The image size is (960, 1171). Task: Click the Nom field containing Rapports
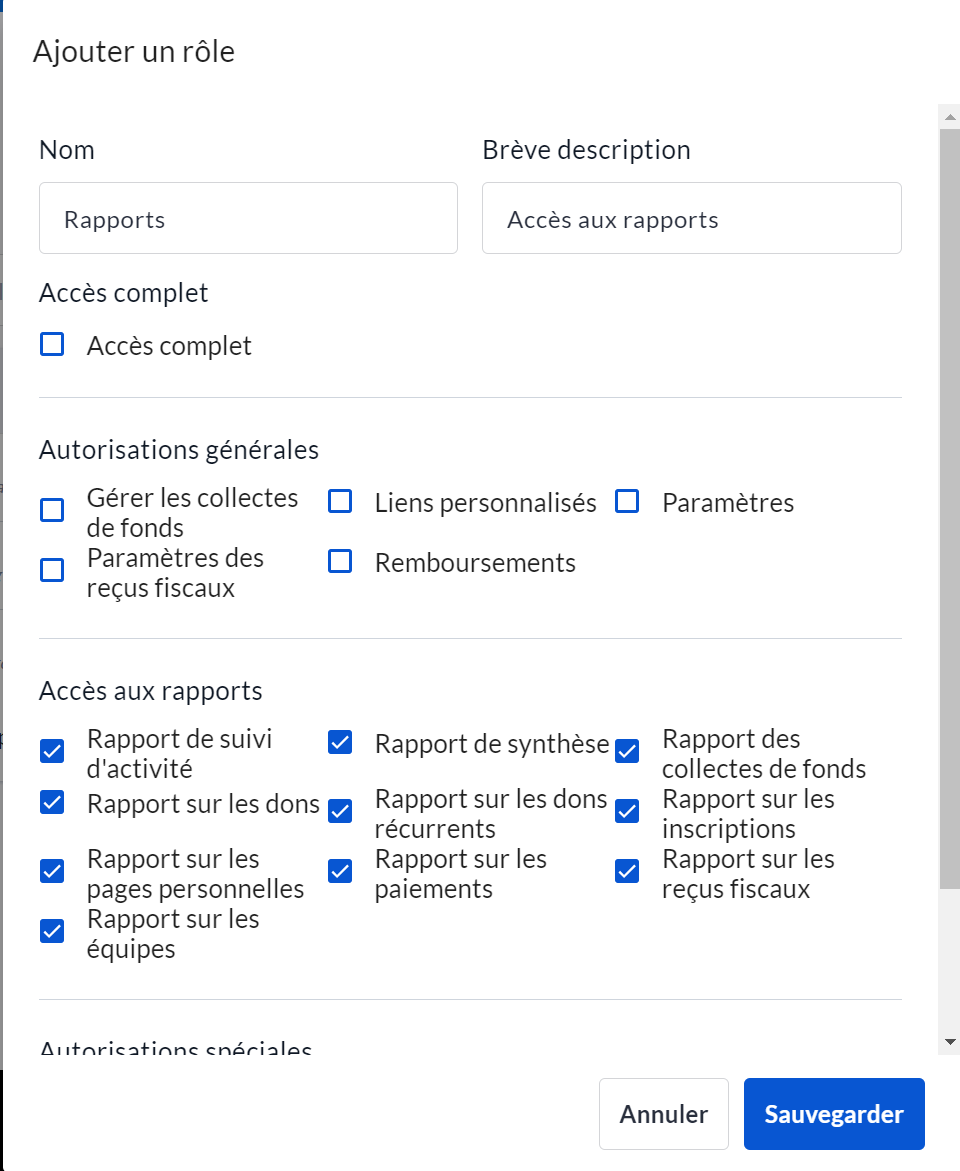[x=248, y=218]
